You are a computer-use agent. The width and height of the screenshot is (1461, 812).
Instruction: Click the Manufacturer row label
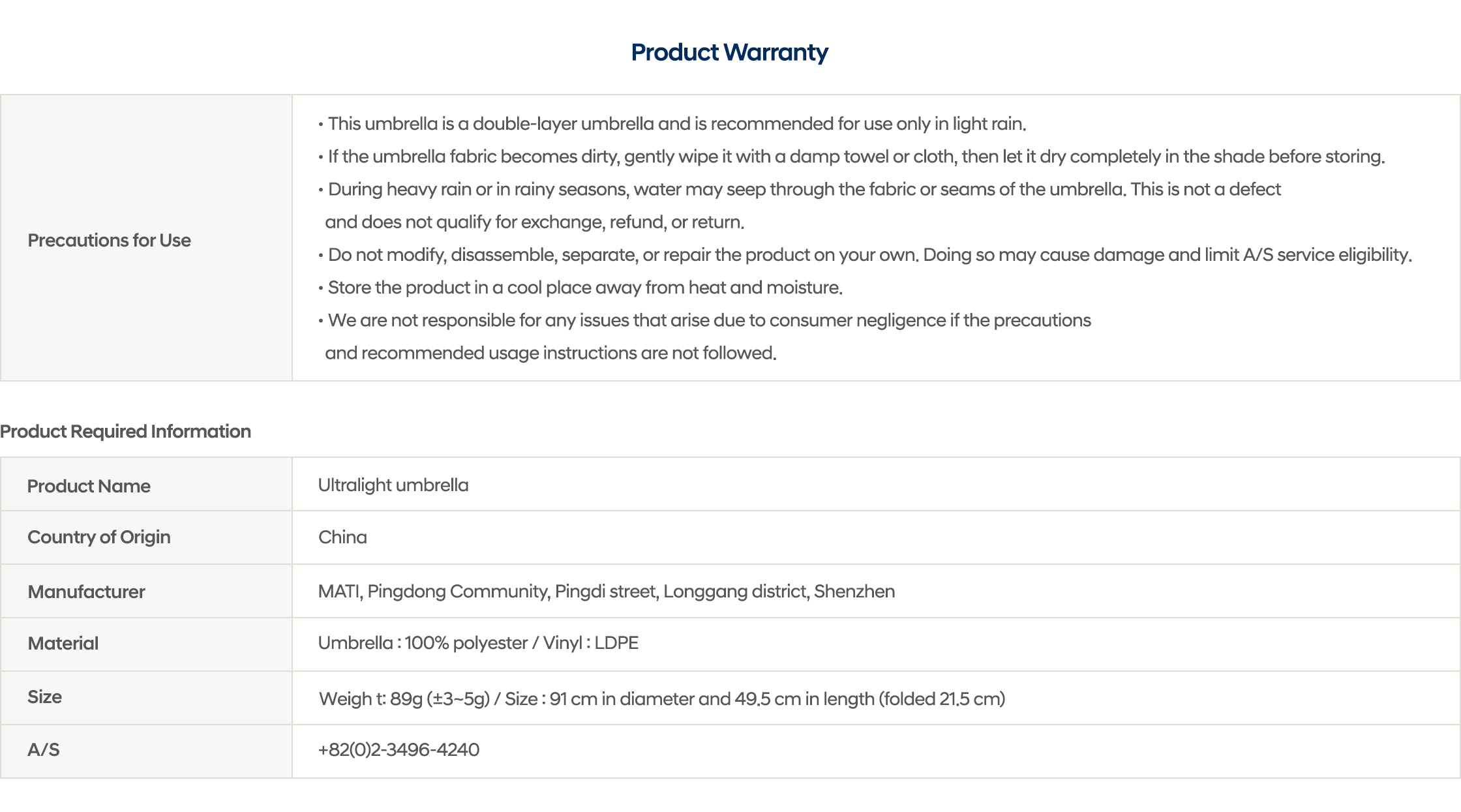point(86,592)
